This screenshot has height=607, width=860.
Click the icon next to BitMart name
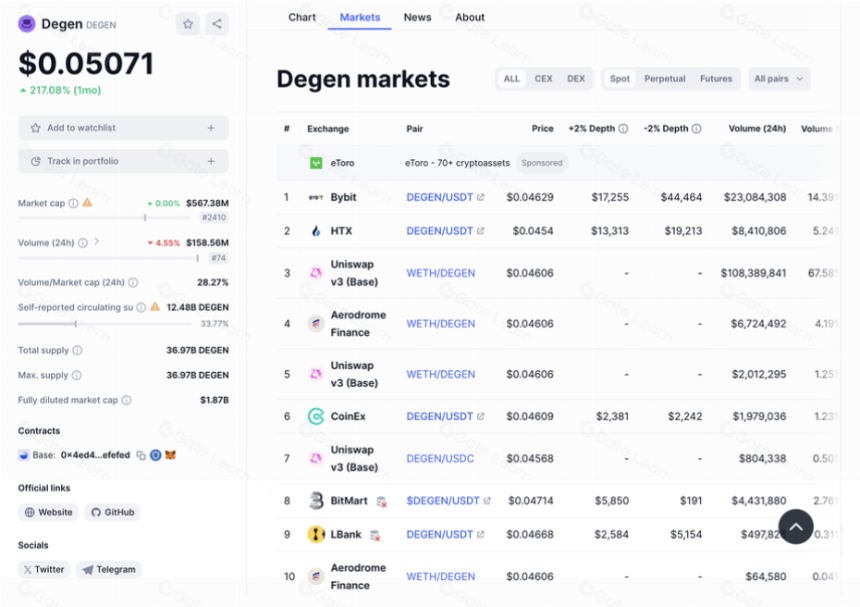click(382, 501)
